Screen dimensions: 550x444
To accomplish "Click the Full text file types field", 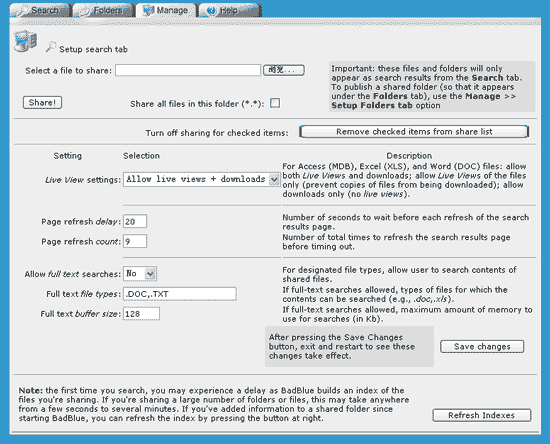I will 180,294.
